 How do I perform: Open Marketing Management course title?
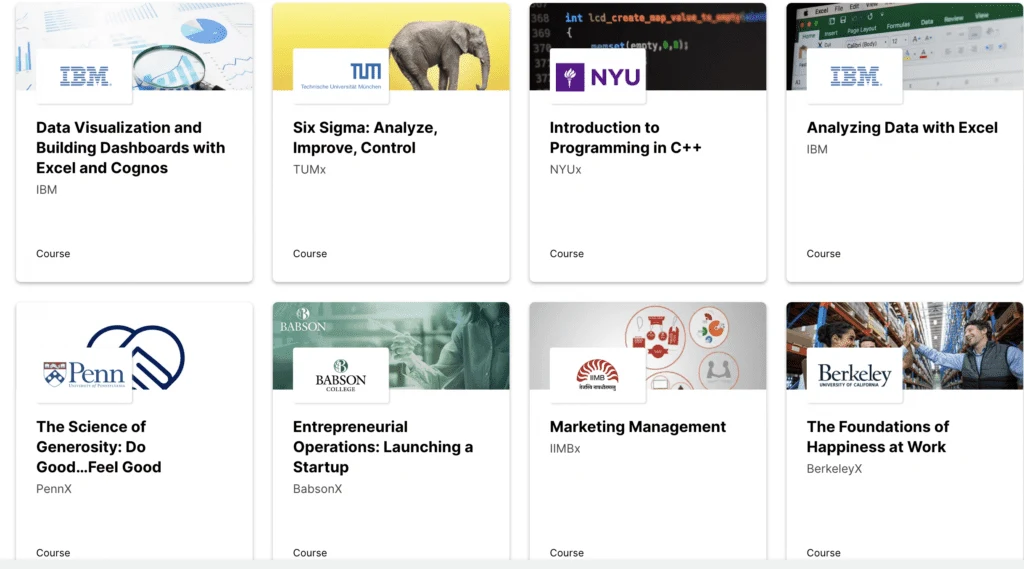(637, 427)
